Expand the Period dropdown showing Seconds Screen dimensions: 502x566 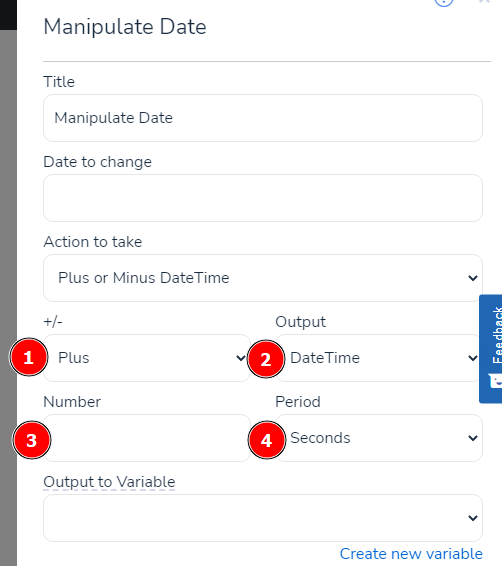point(379,438)
